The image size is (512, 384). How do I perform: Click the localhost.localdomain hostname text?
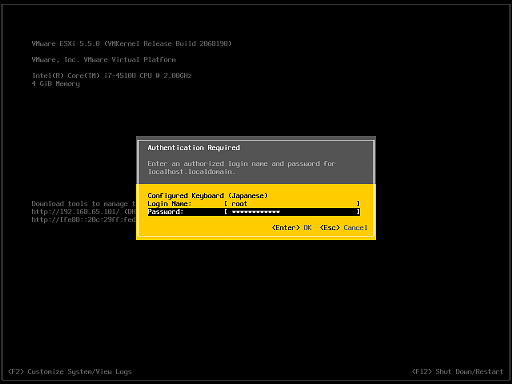tap(191, 172)
